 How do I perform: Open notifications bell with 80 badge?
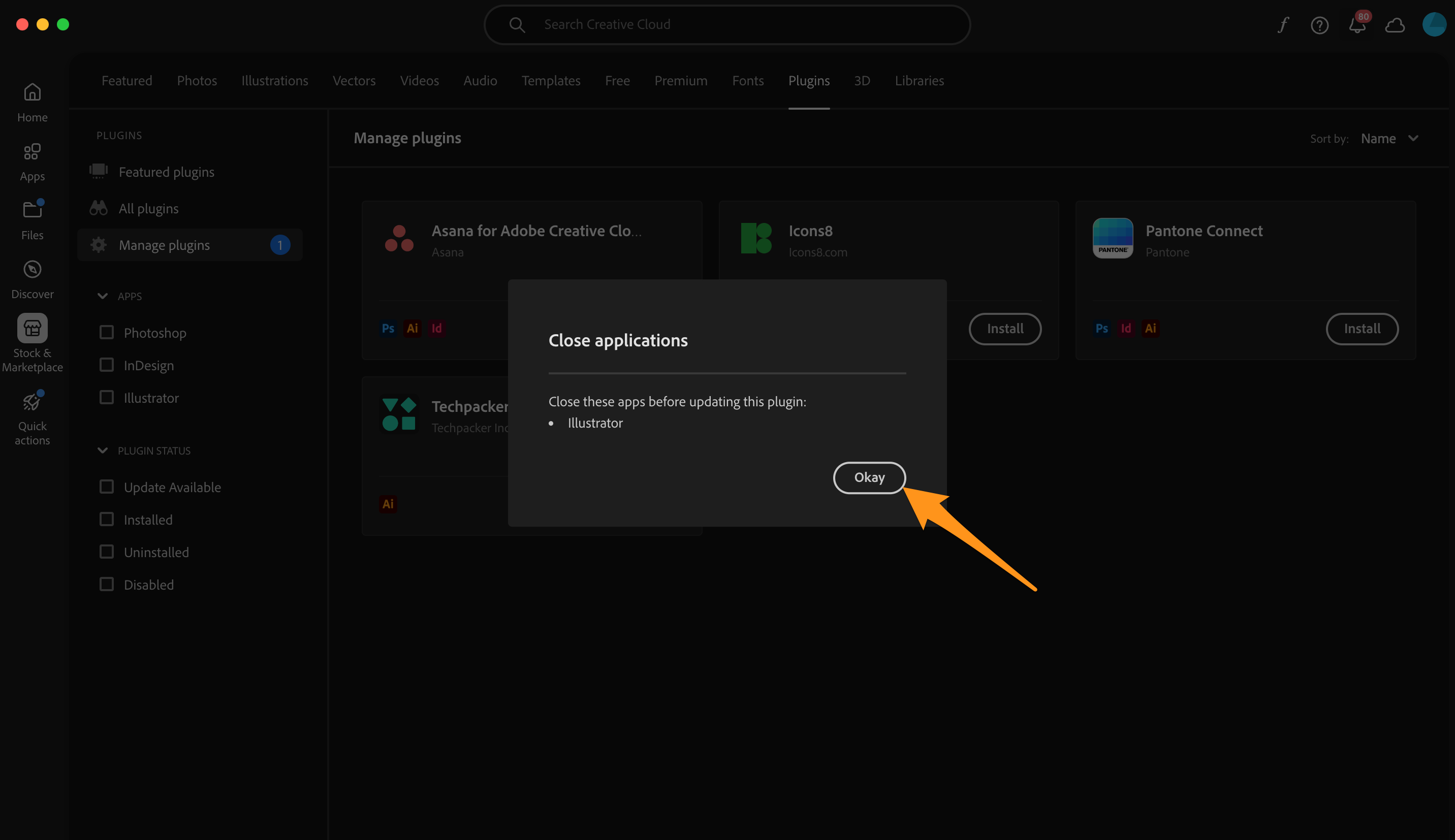pyautogui.click(x=1357, y=24)
